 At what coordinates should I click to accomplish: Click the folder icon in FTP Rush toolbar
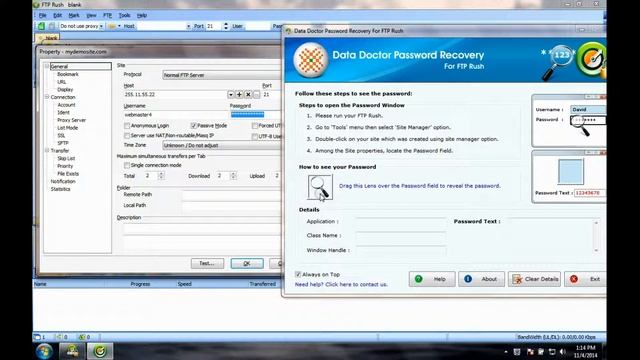[x=112, y=26]
